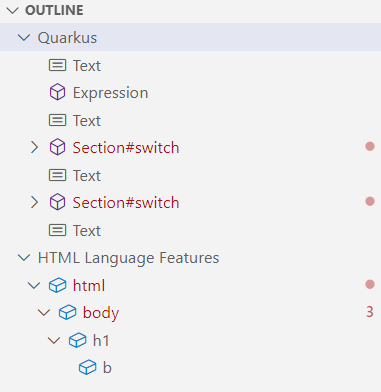Select the second Section#switch label
Screen dimensions: 381x392
click(x=126, y=203)
